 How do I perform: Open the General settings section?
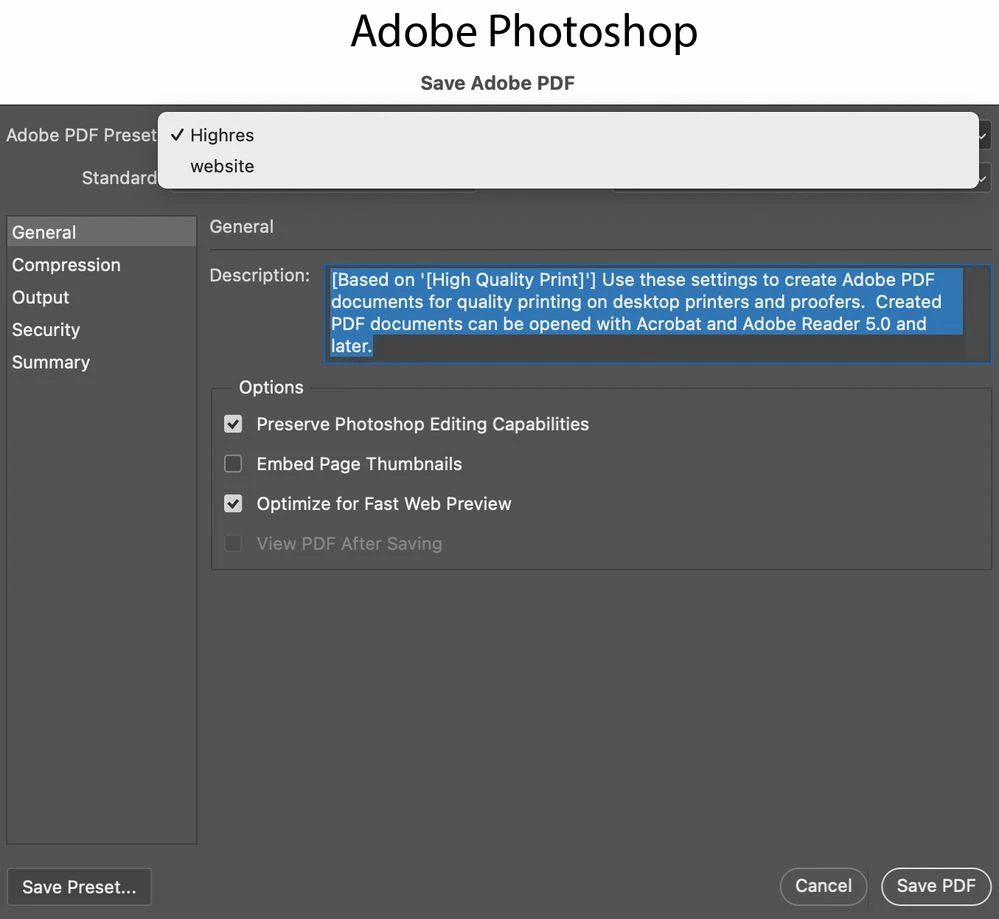(101, 232)
